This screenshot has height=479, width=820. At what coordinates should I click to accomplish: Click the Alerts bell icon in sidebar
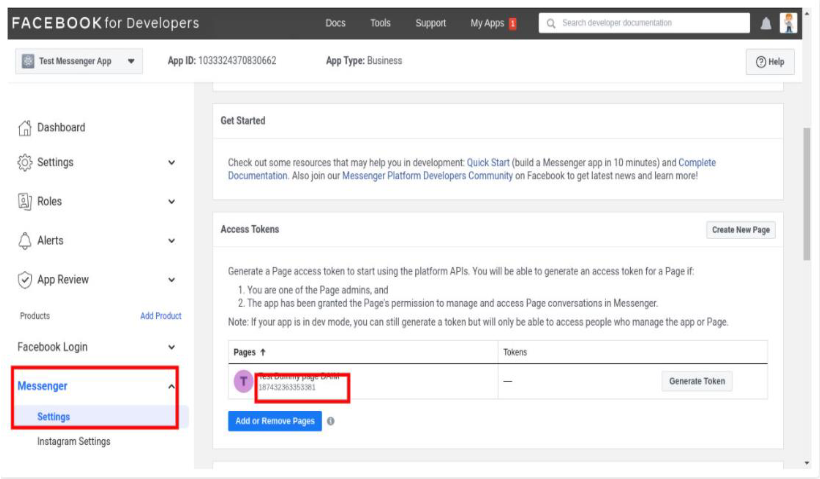click(x=25, y=241)
